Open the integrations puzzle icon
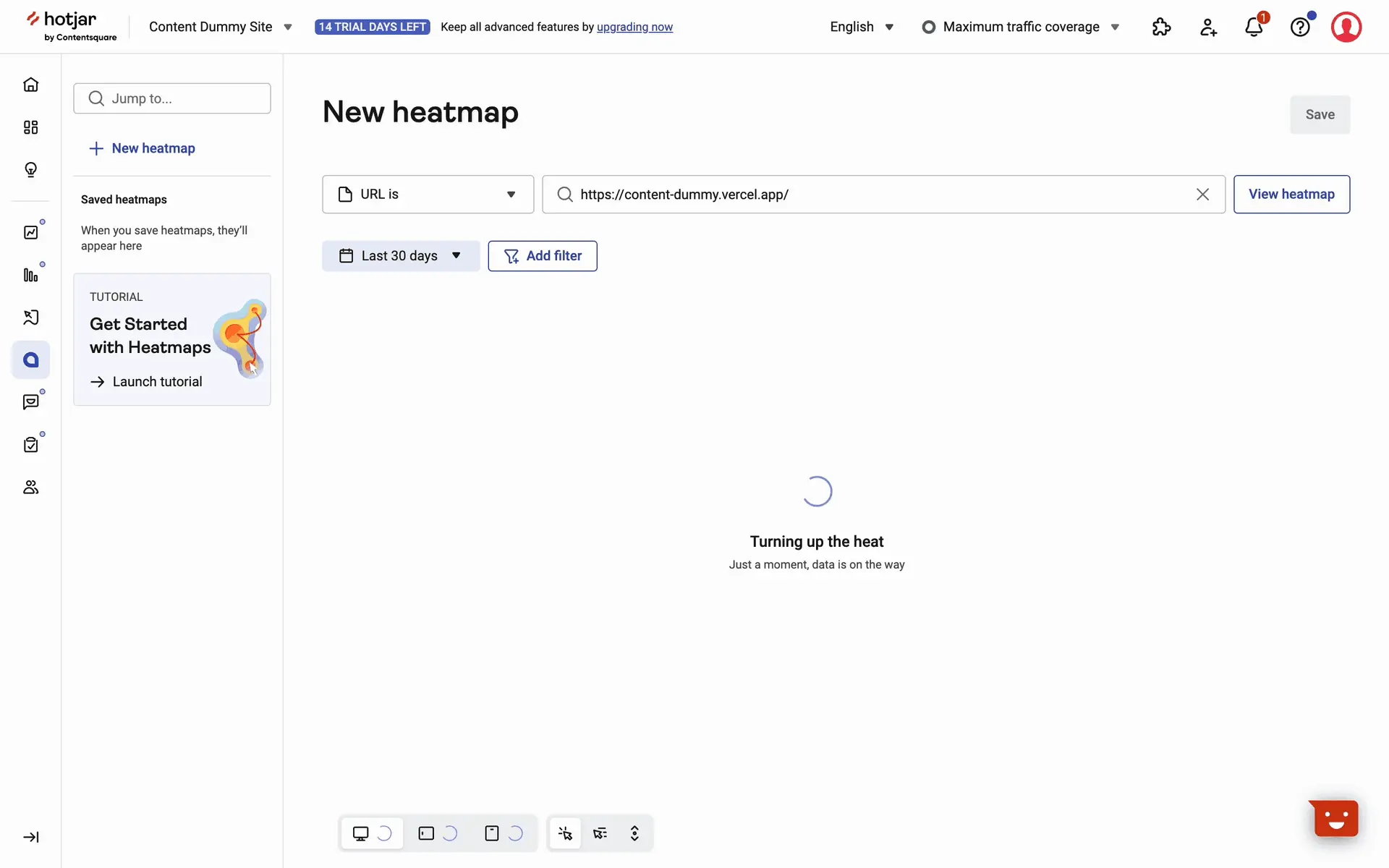Image resolution: width=1389 pixels, height=868 pixels. click(x=1161, y=27)
